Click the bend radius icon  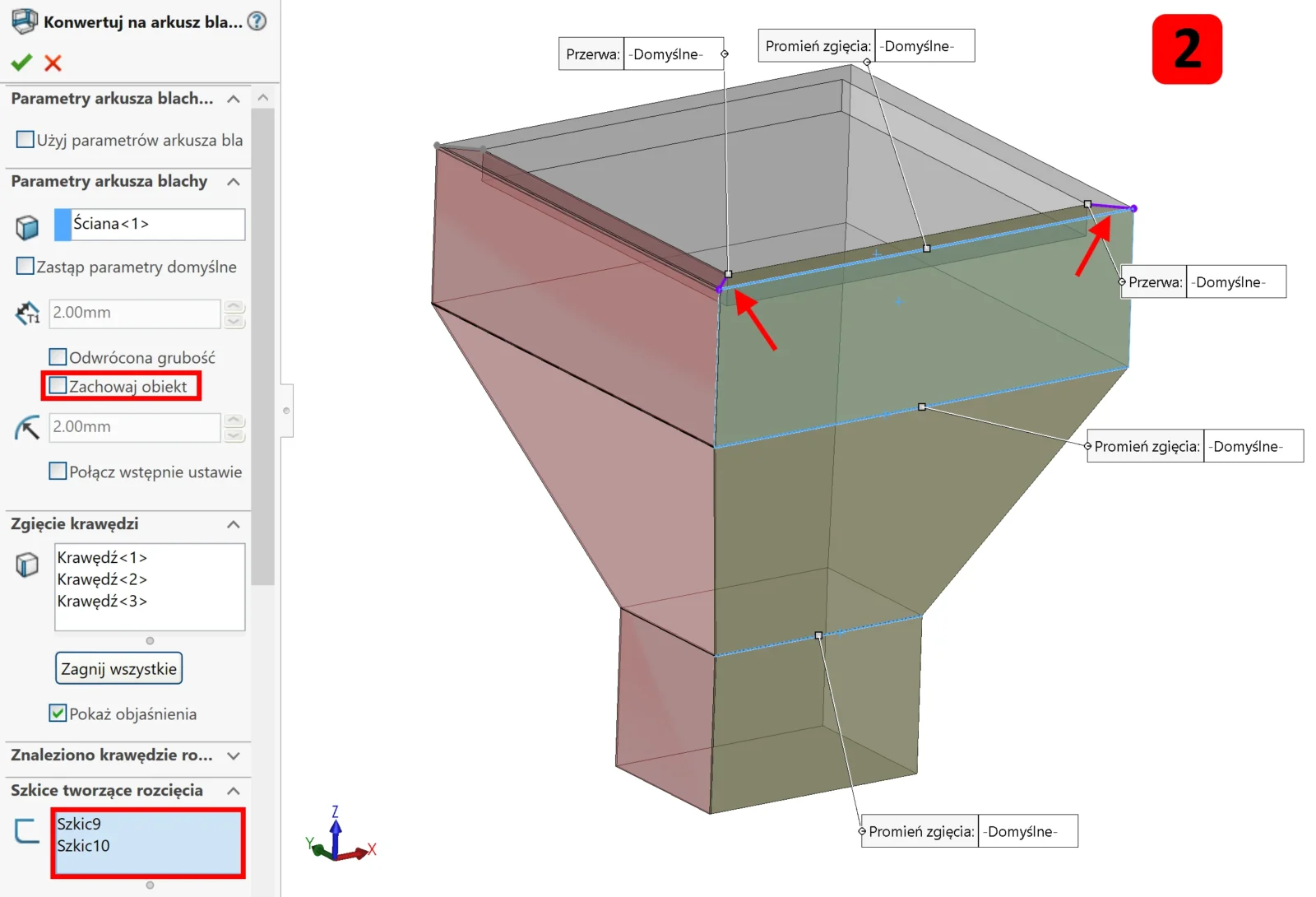click(x=27, y=427)
